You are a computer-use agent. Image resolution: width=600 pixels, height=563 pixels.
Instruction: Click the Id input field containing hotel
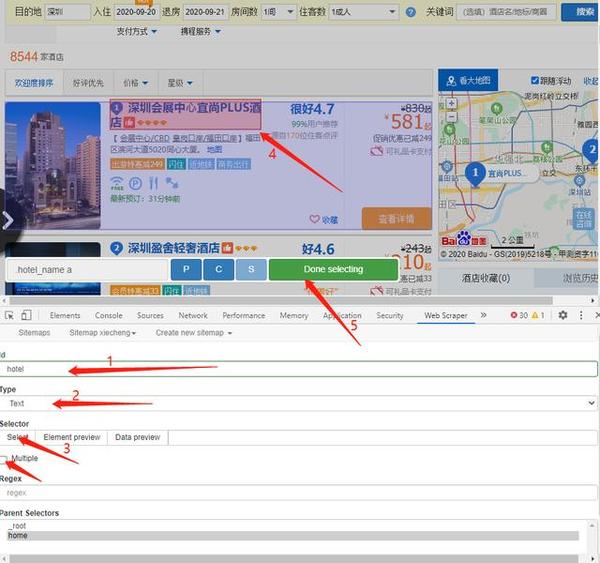(298, 369)
